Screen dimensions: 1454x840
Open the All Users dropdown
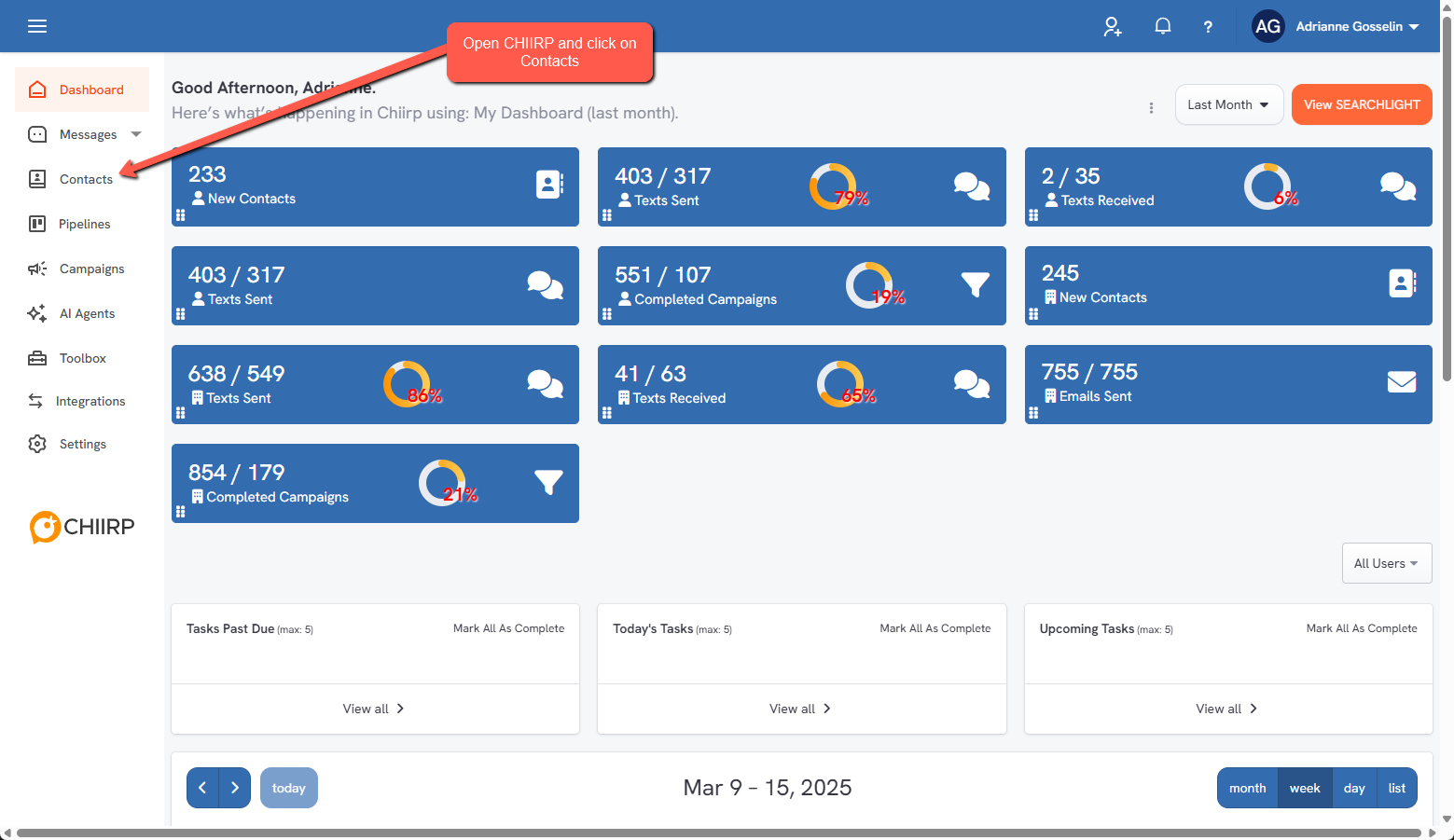point(1386,563)
